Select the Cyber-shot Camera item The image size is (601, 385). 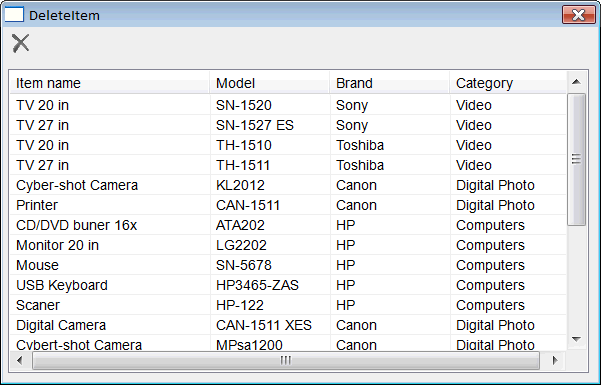[x=288, y=185]
